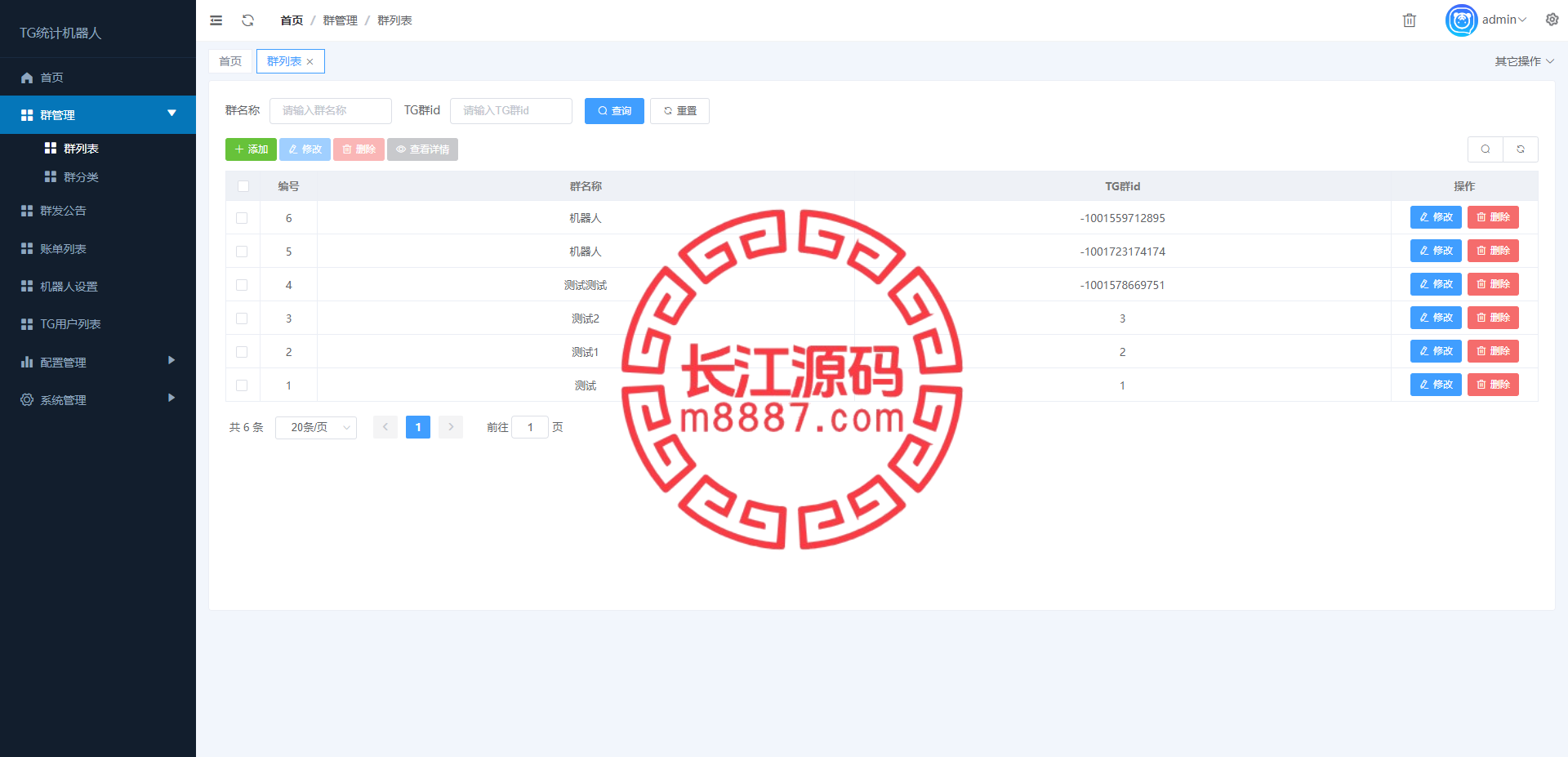Open 首页 in the sidebar
The width and height of the screenshot is (1568, 757).
98,77
